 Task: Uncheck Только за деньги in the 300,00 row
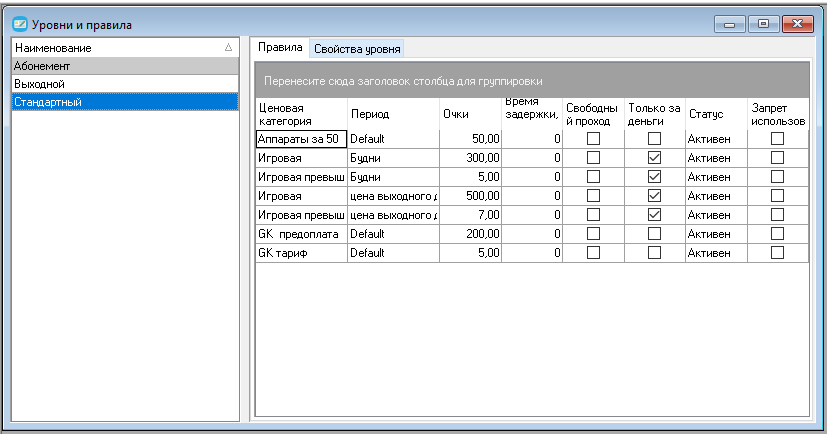point(655,158)
